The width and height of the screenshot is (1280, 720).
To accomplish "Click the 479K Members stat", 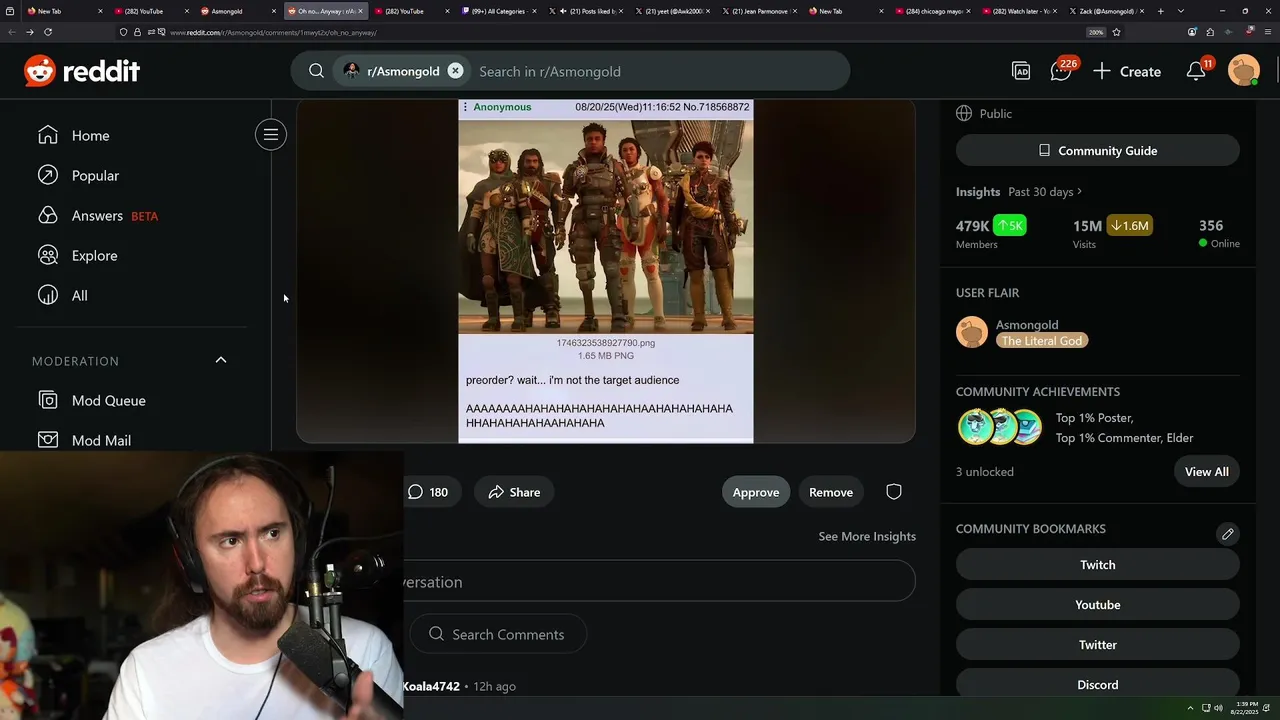I will click(x=991, y=233).
